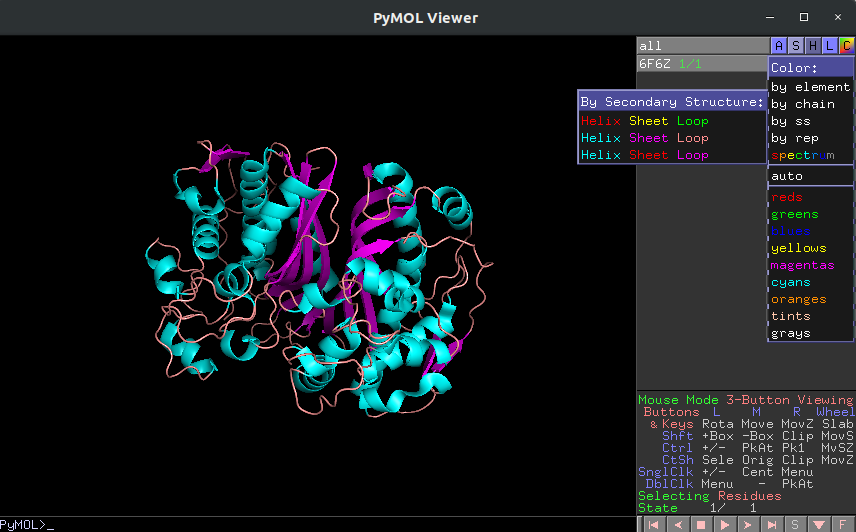Open the Hide menu for all
The width and height of the screenshot is (856, 532).
pos(812,46)
